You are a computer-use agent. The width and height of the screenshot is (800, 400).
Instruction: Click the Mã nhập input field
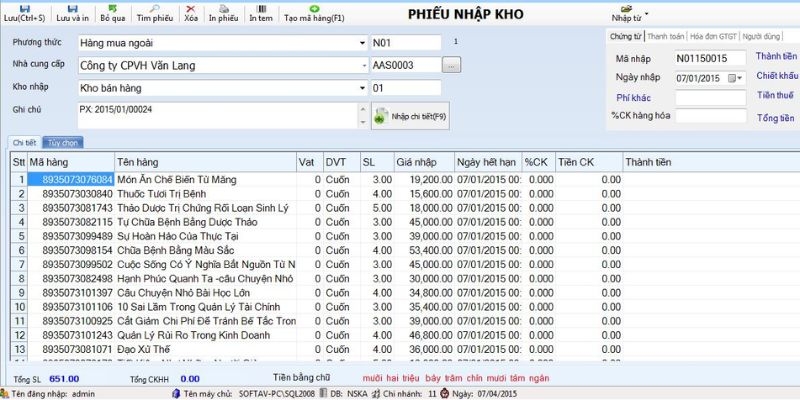710,59
